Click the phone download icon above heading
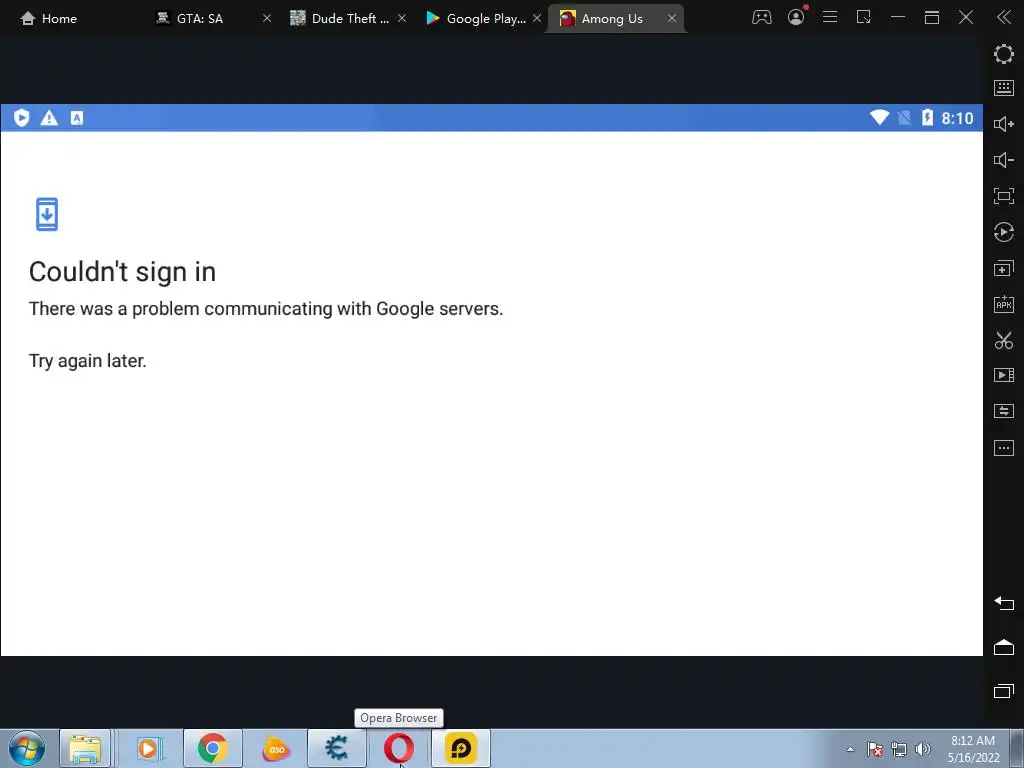This screenshot has width=1024, height=768. (47, 214)
